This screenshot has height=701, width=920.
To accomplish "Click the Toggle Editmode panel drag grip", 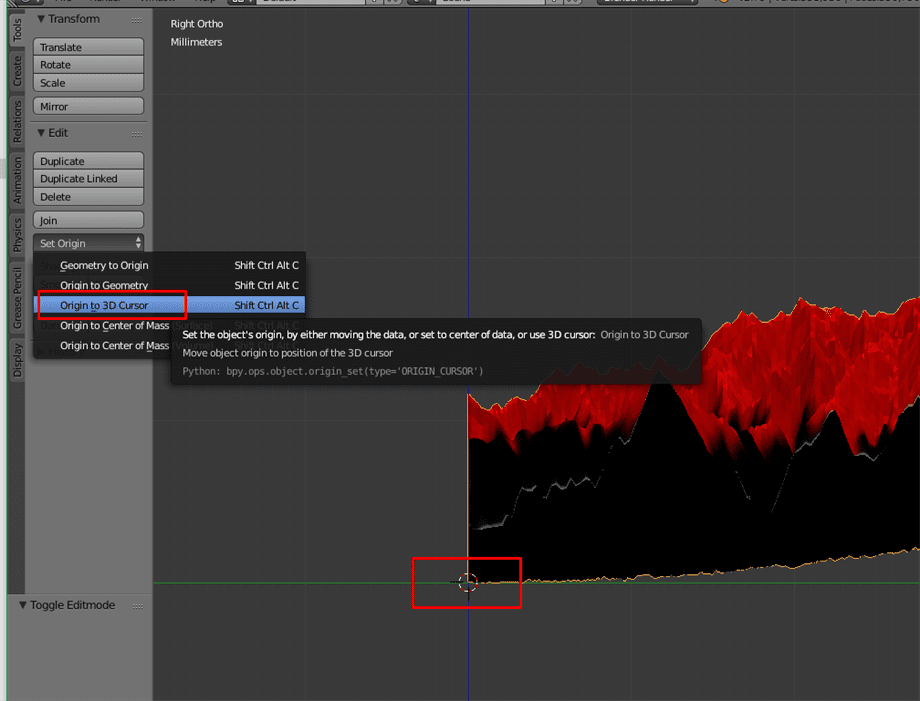I will [137, 606].
